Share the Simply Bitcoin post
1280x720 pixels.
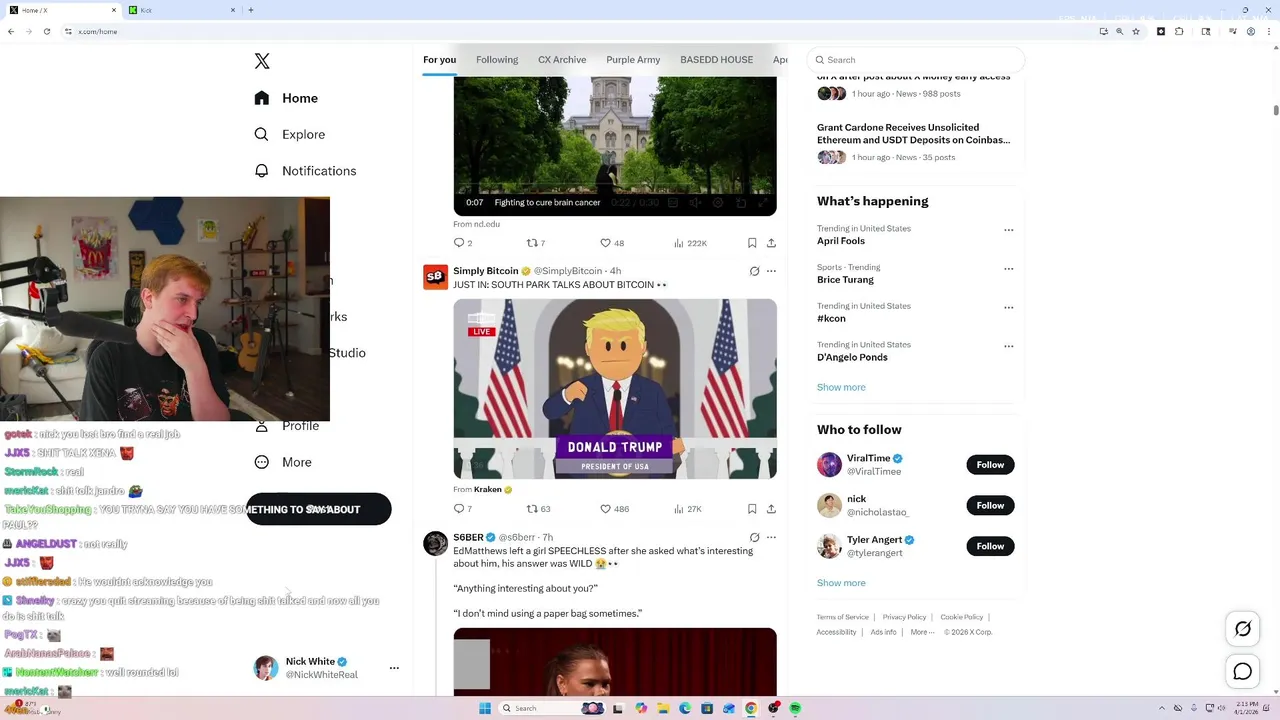[771, 509]
